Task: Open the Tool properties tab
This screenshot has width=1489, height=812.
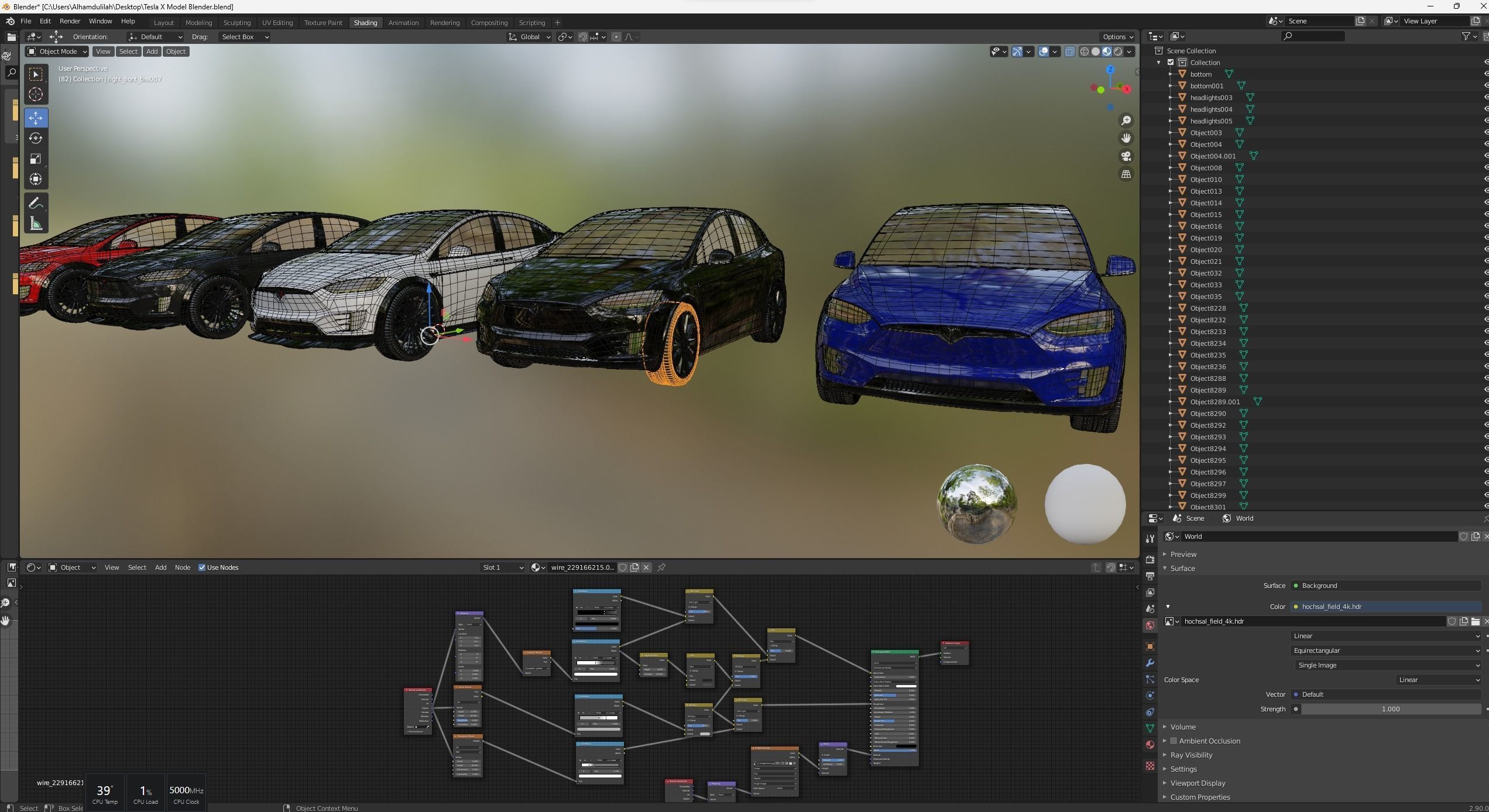Action: tap(1150, 538)
